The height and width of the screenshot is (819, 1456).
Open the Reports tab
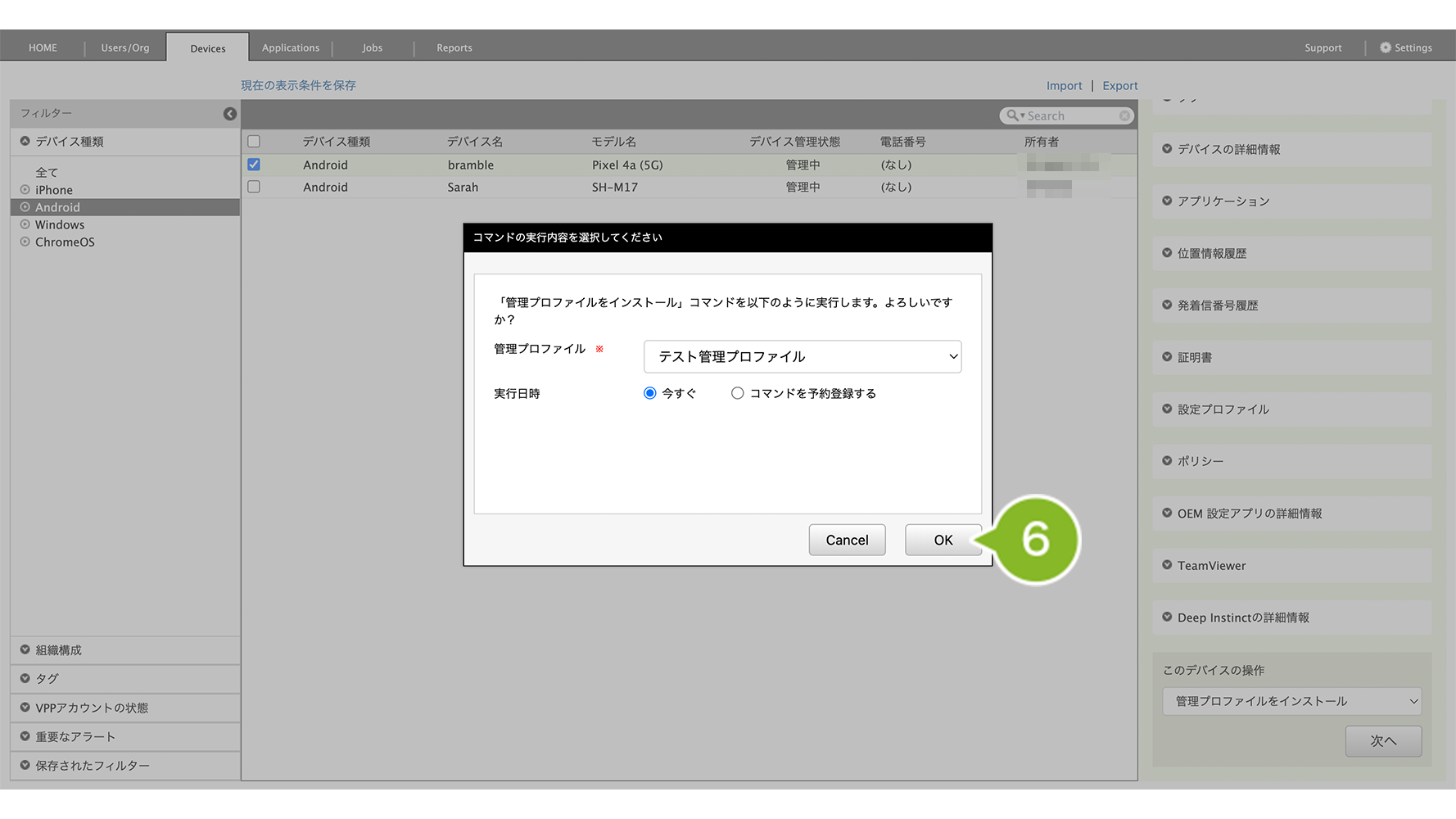pos(454,48)
